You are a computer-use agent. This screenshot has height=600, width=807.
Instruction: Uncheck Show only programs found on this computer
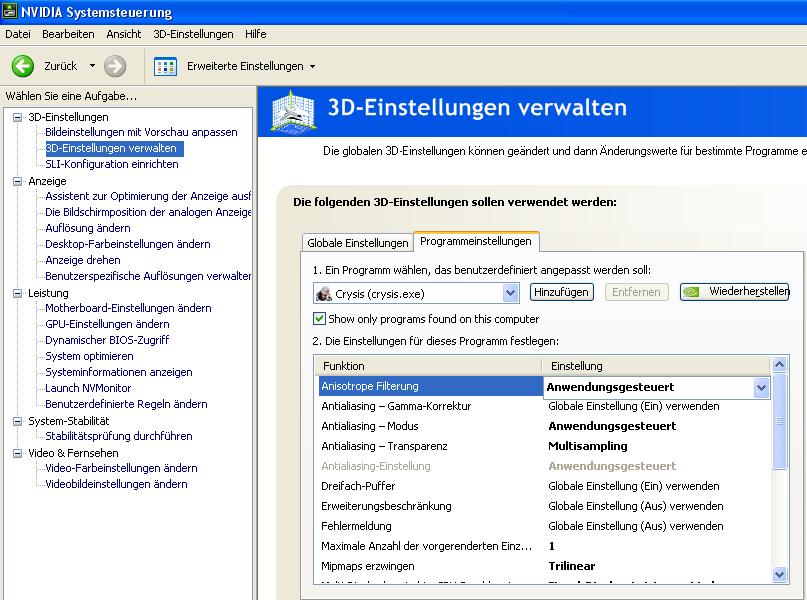(x=319, y=319)
